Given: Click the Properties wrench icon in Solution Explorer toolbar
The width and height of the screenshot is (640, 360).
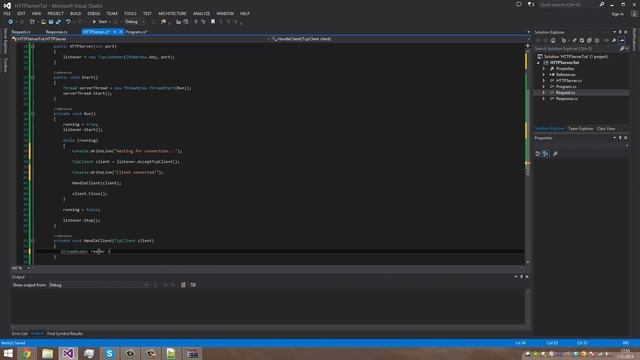Looking at the screenshot, I should point(614,40).
